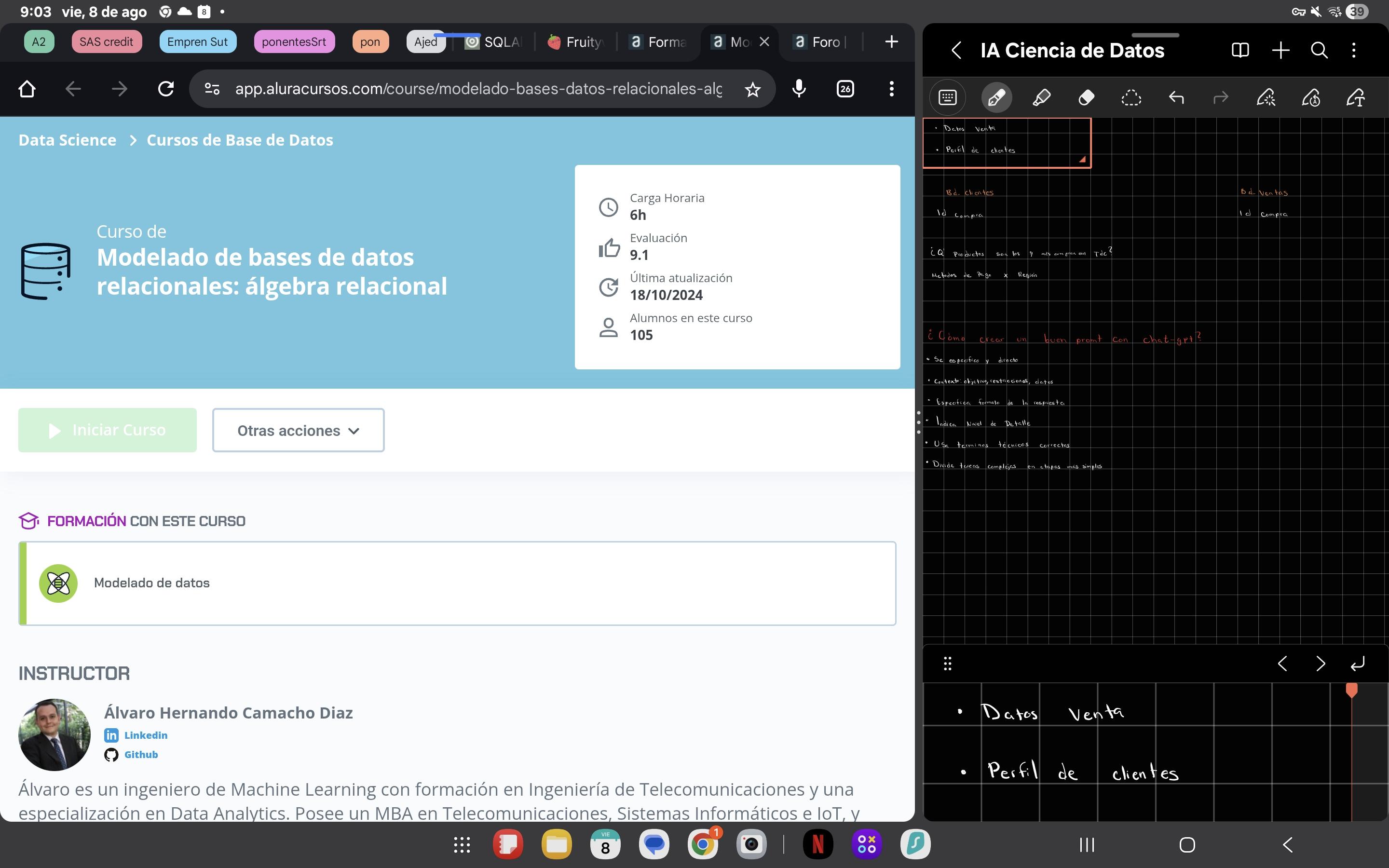Open the Empren Sut tab group
This screenshot has width=1389, height=868.
click(197, 41)
